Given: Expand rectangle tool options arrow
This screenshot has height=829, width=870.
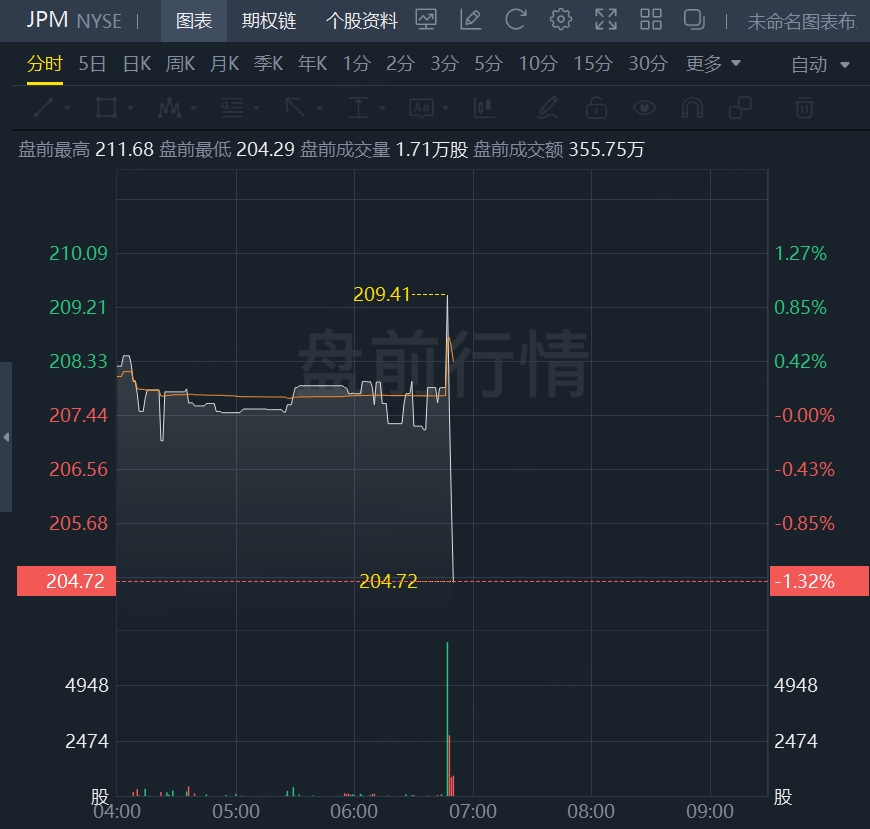Looking at the screenshot, I should (x=130, y=108).
